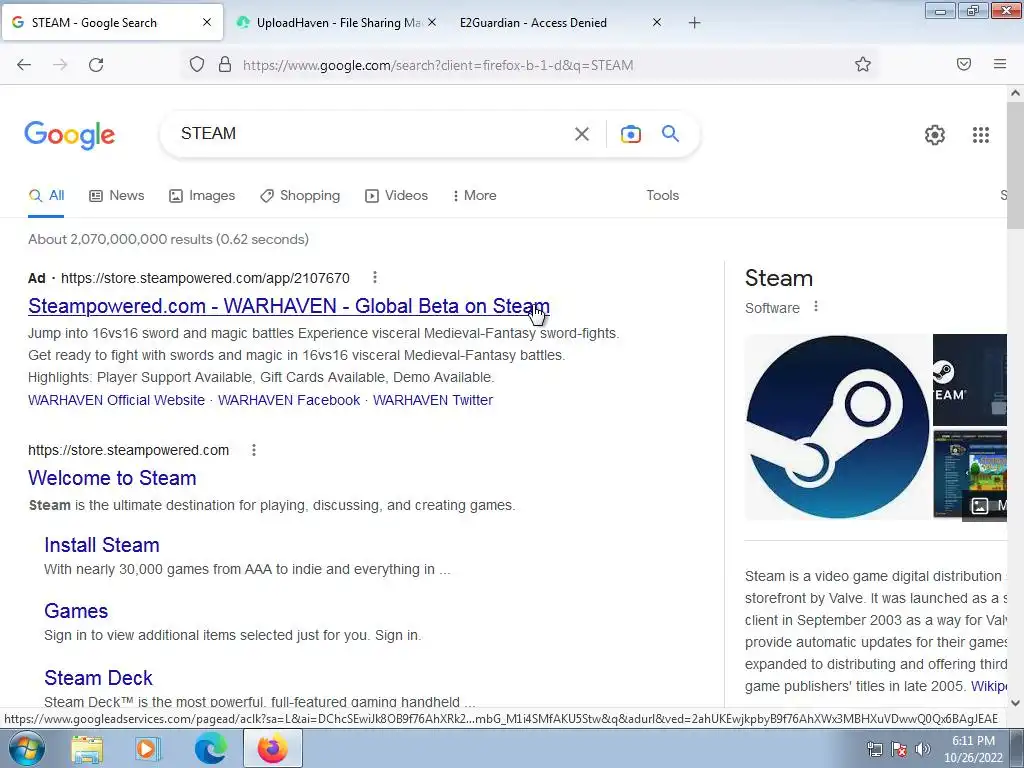
Task: Click the 'About 2,070,000,000 results' text
Action: point(168,239)
